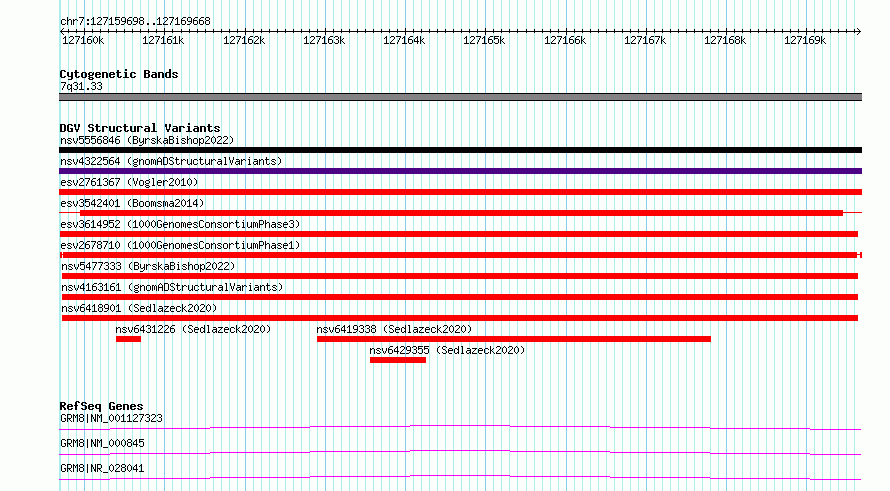Open GRM8|NM_000845 gene label
890x491 pixels.
click(x=102, y=443)
